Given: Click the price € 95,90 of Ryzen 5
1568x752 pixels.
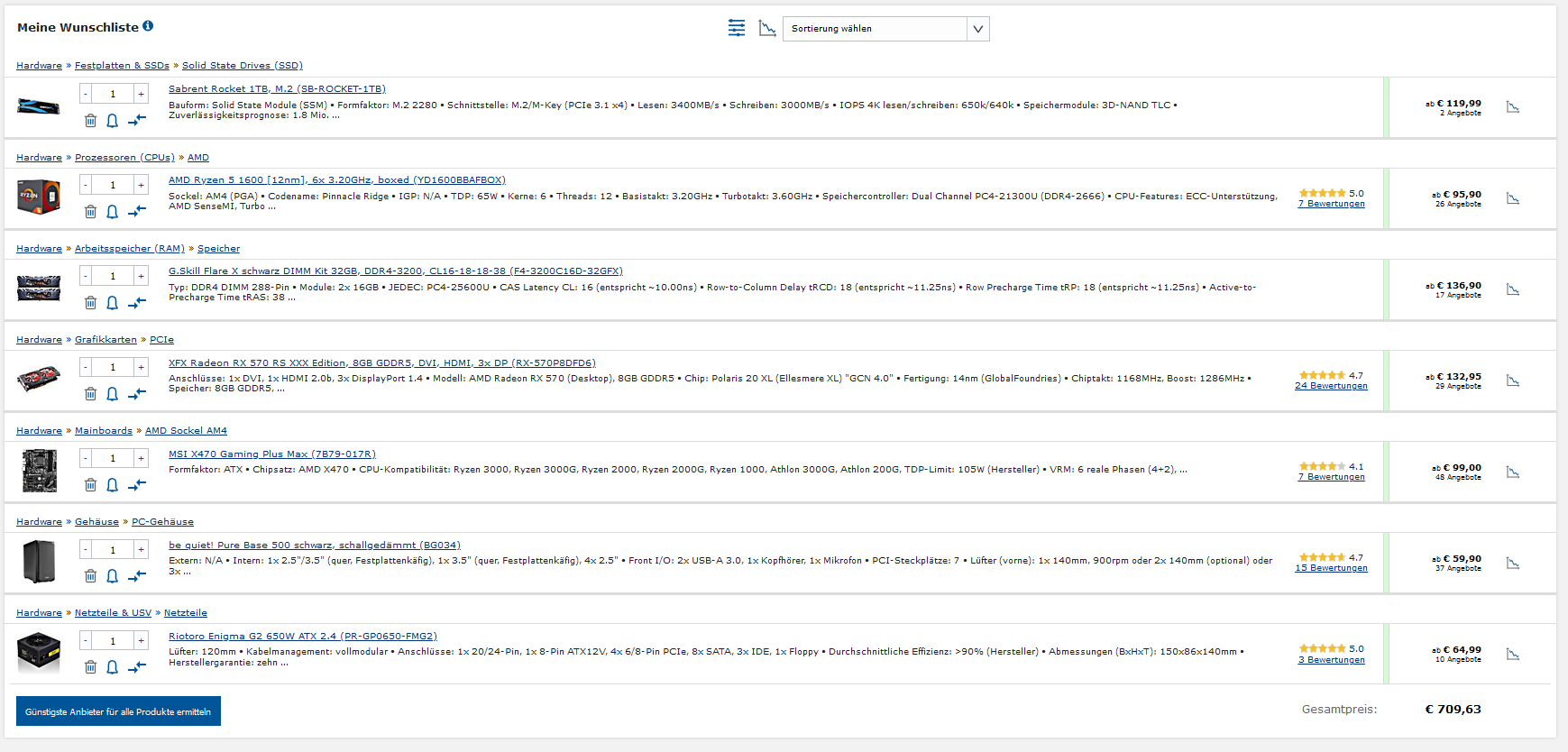Looking at the screenshot, I should pyautogui.click(x=1462, y=194).
